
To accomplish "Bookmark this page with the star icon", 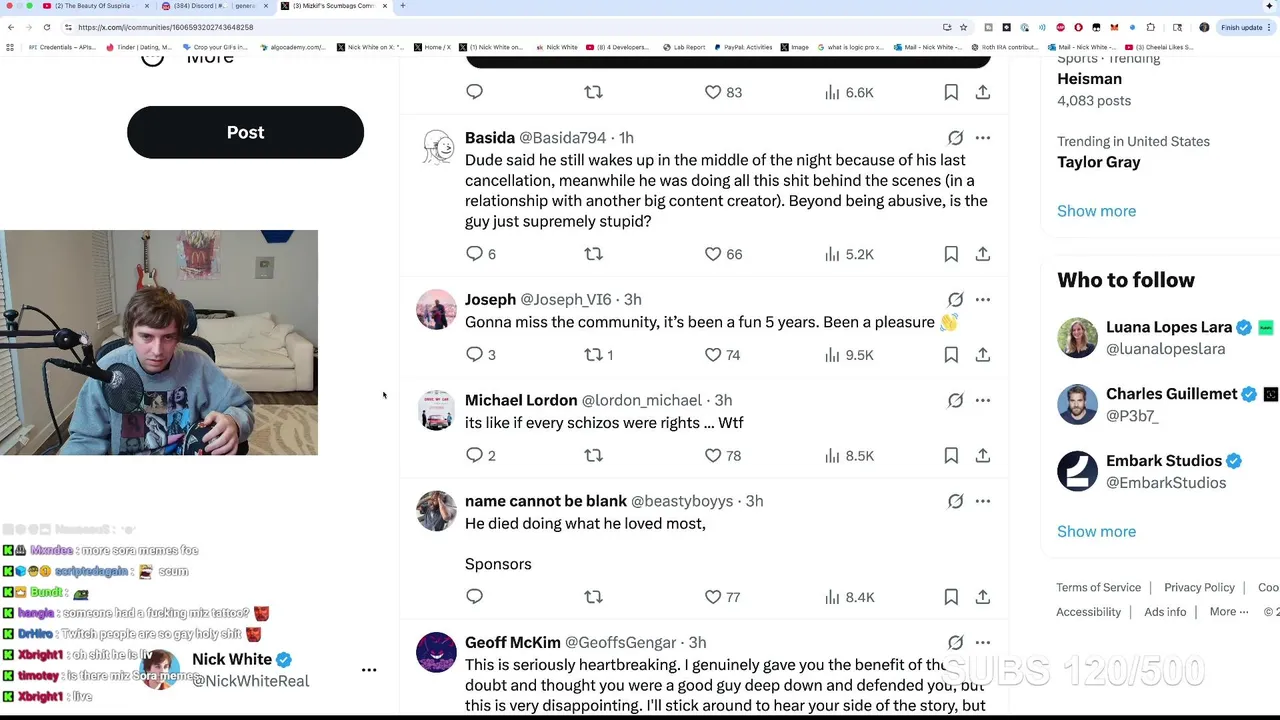I will [963, 27].
